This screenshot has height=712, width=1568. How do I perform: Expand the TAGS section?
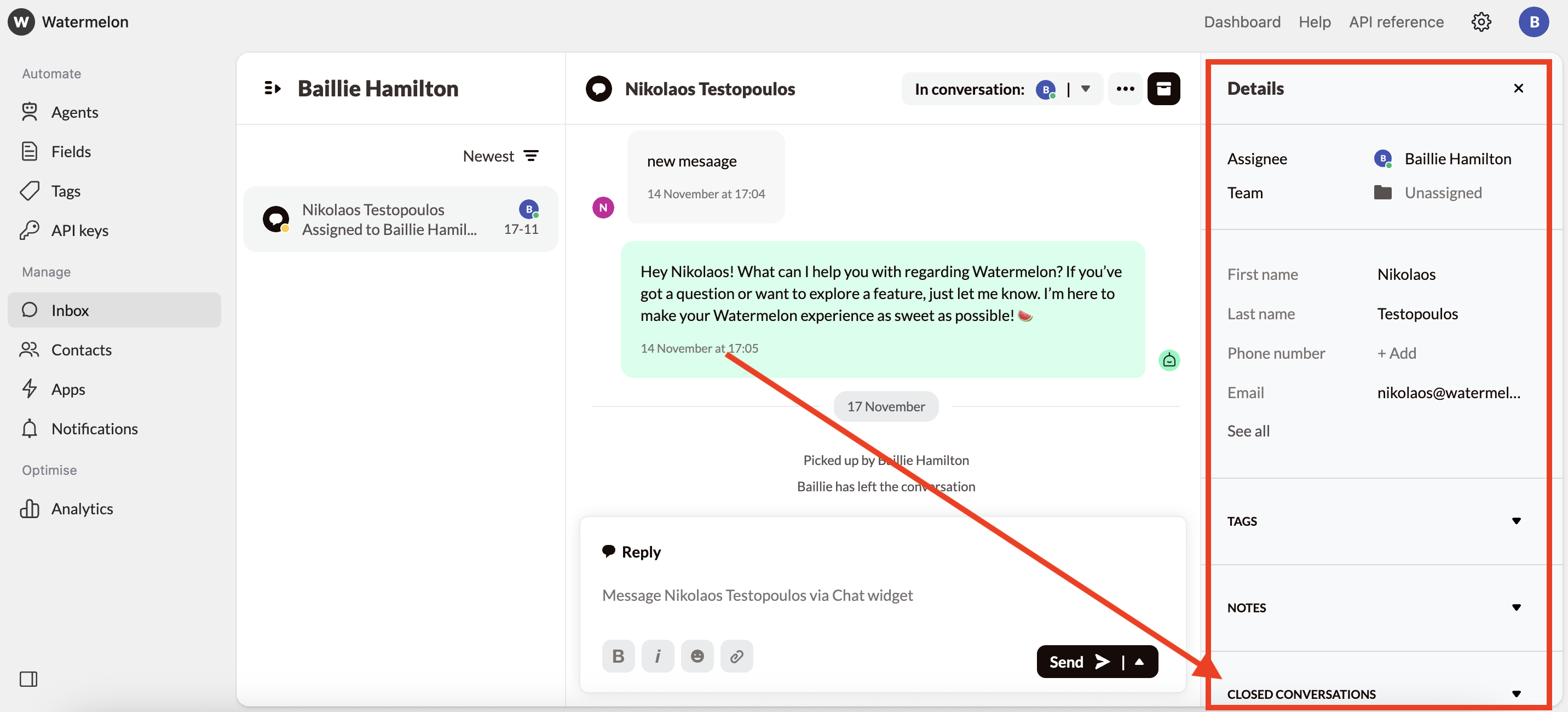click(1515, 521)
